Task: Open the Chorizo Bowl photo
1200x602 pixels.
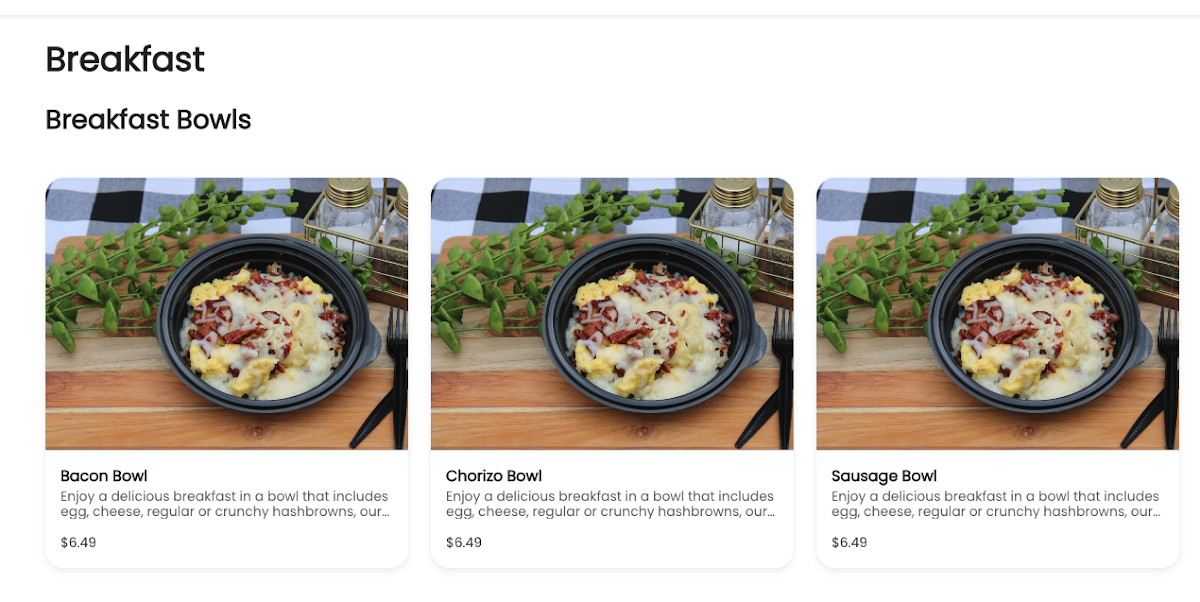Action: 612,313
